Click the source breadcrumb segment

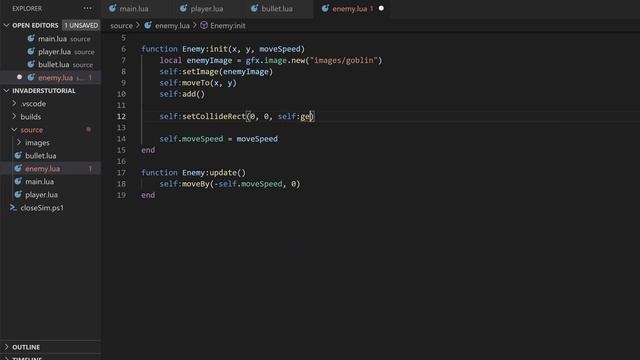click(121, 26)
